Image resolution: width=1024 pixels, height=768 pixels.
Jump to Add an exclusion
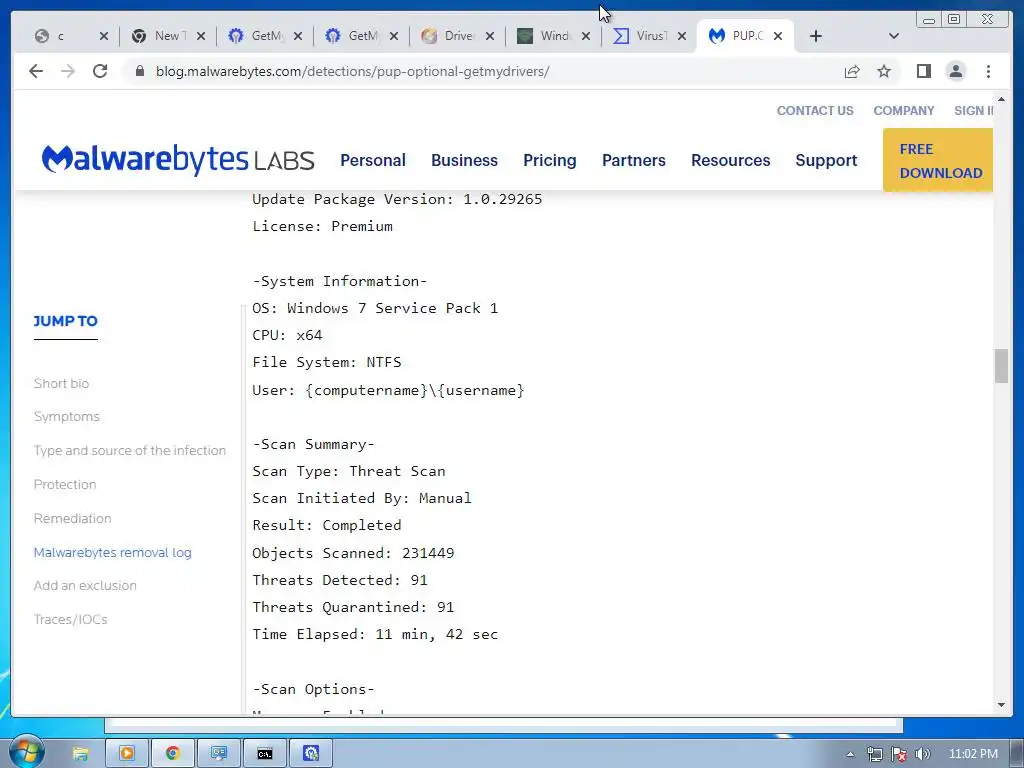pyautogui.click(x=85, y=585)
